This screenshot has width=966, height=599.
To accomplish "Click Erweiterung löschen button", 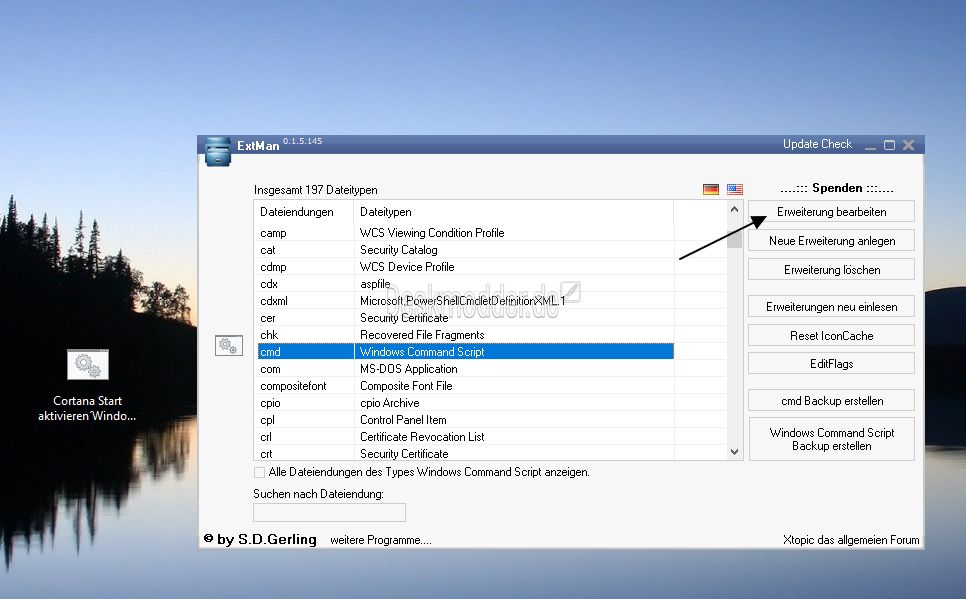I will [x=831, y=269].
